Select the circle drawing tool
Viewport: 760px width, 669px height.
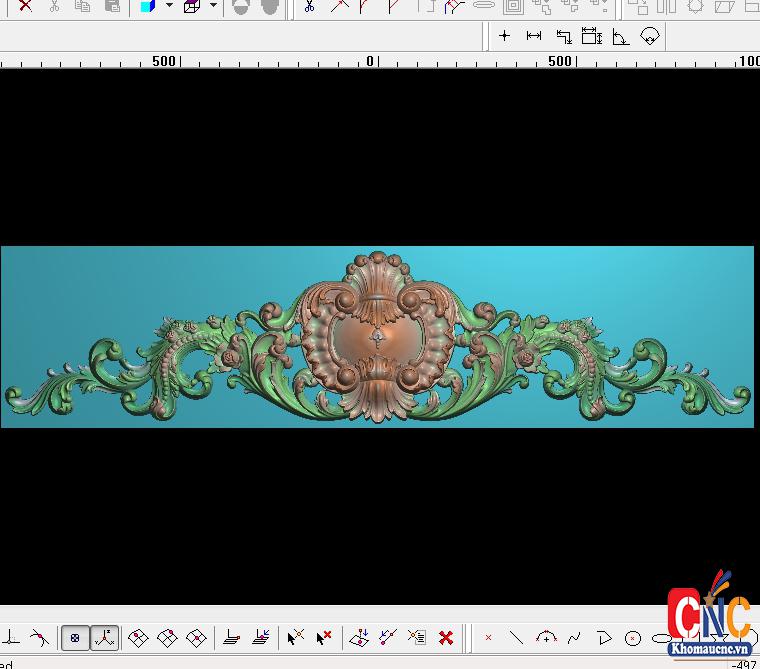633,637
